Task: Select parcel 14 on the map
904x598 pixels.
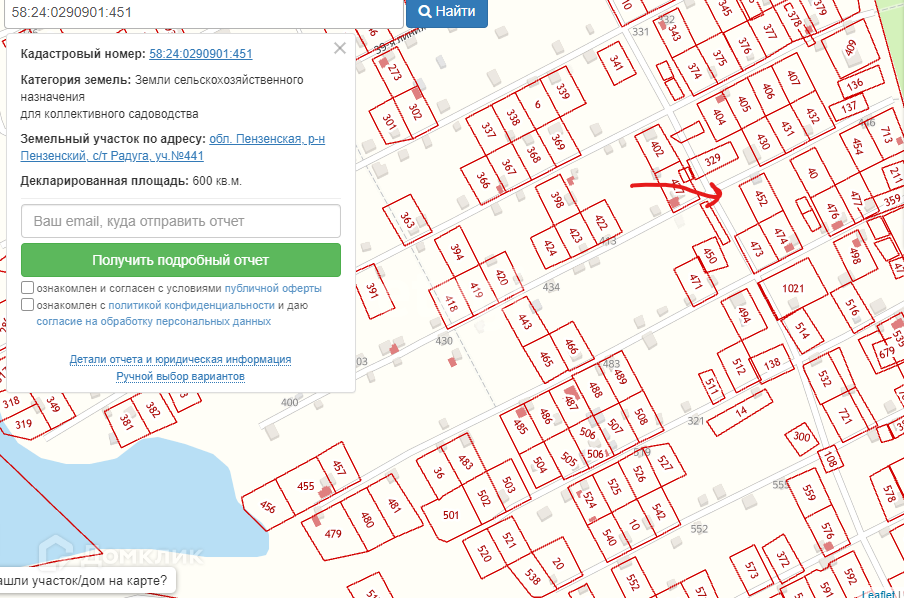Action: point(741,411)
